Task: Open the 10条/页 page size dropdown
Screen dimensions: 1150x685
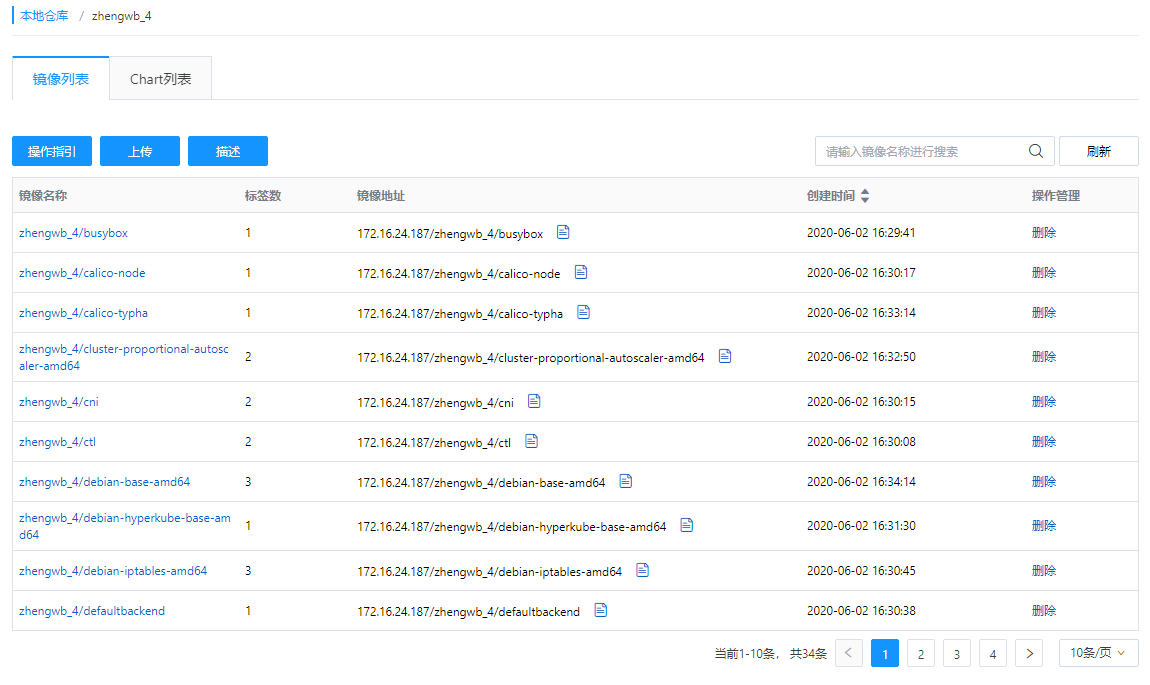Action: 1097,652
